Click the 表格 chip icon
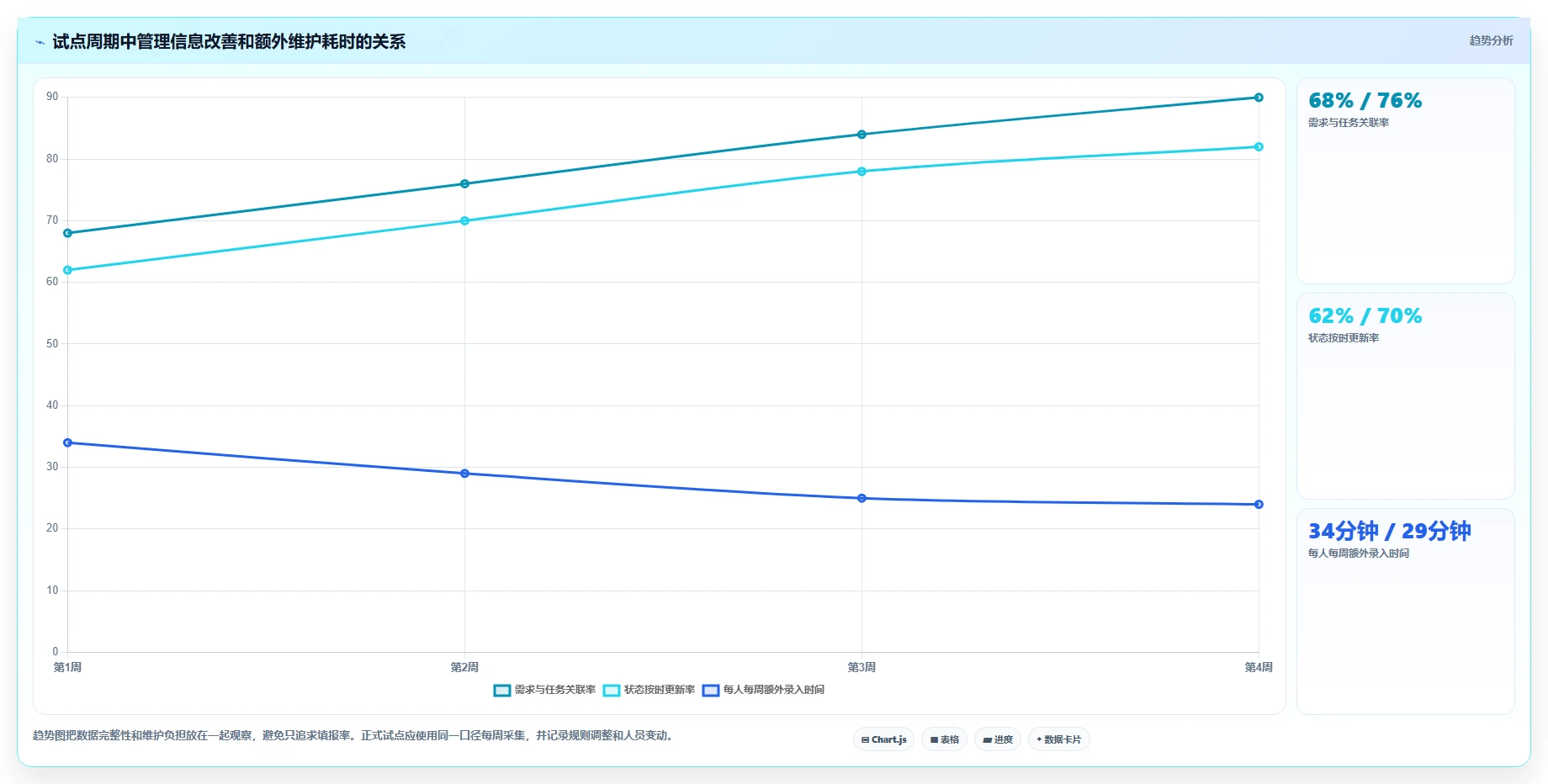Screen dimensions: 1548x784 pyautogui.click(x=934, y=740)
